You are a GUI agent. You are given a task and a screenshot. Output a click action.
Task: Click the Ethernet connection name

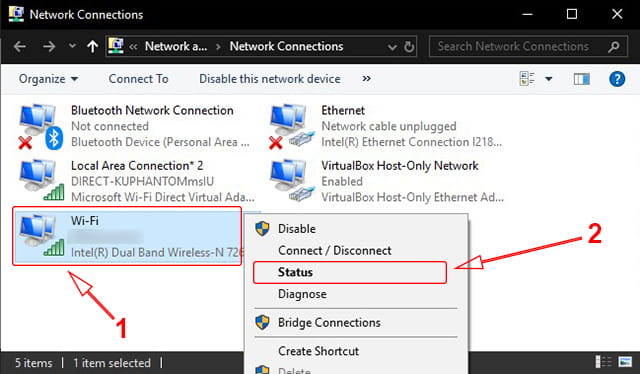pos(343,110)
